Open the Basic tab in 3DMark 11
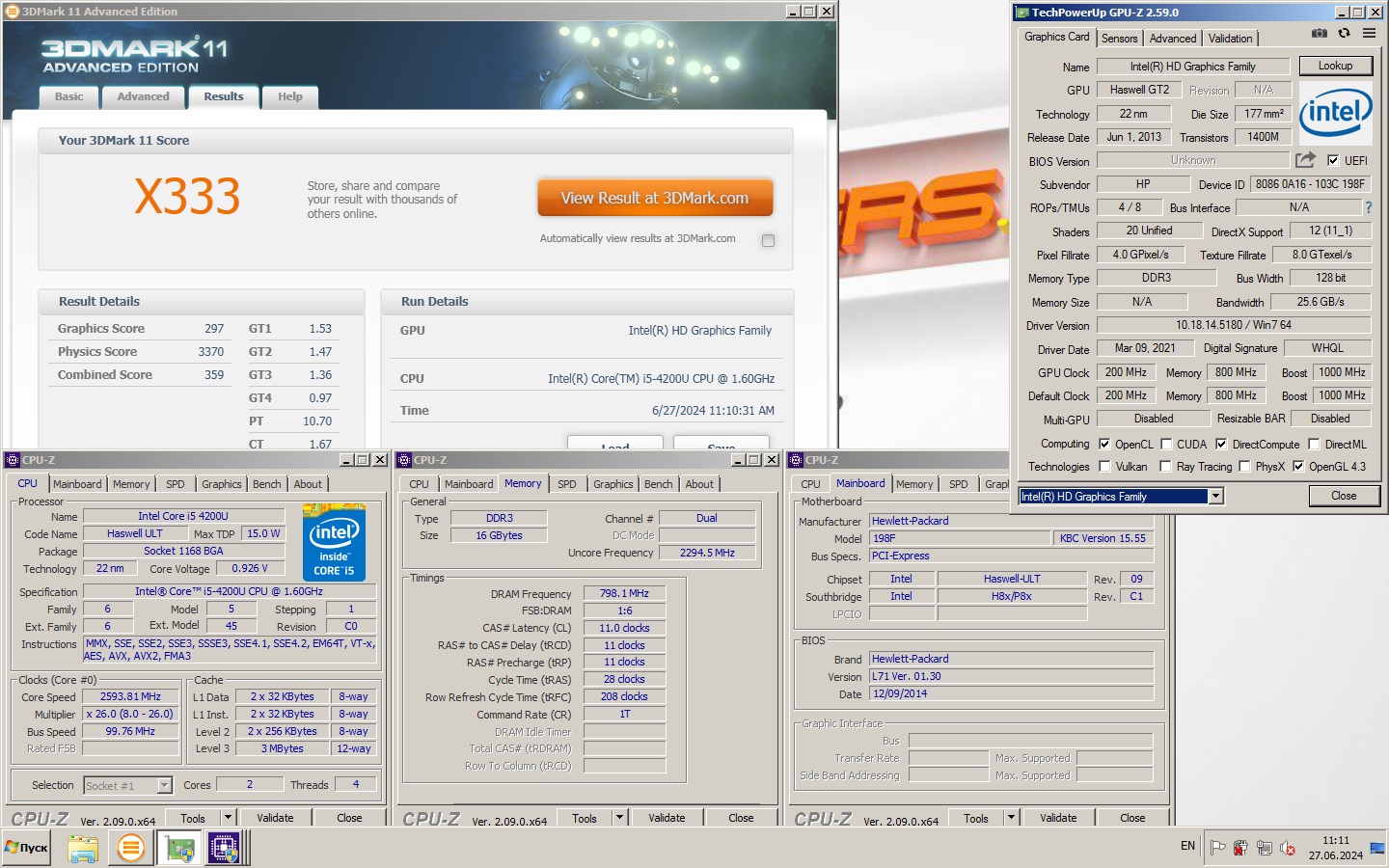Image resolution: width=1389 pixels, height=868 pixels. pos(69,96)
